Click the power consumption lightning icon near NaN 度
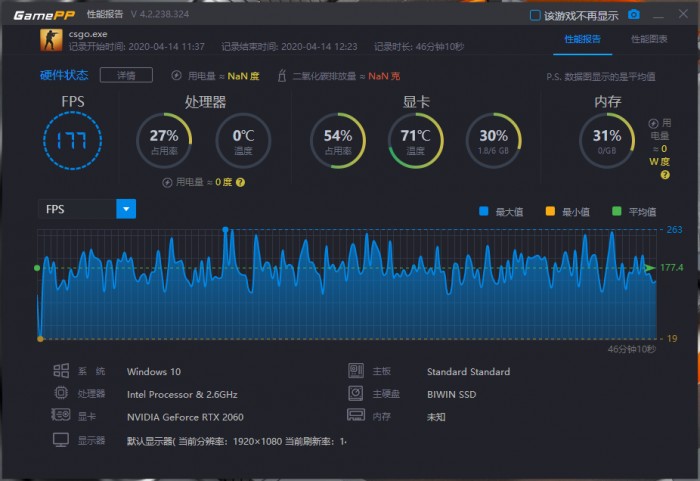The width and height of the screenshot is (700, 481). [176, 75]
